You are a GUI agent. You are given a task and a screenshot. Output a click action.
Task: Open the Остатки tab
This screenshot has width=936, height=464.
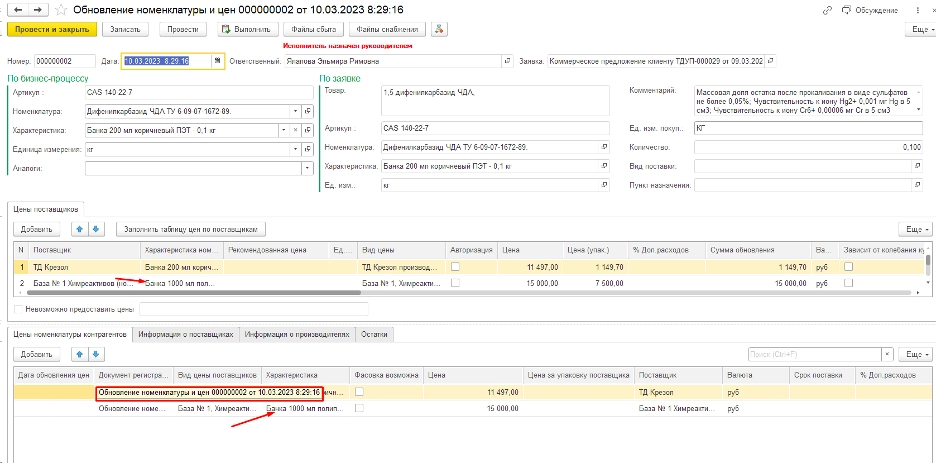click(x=377, y=334)
